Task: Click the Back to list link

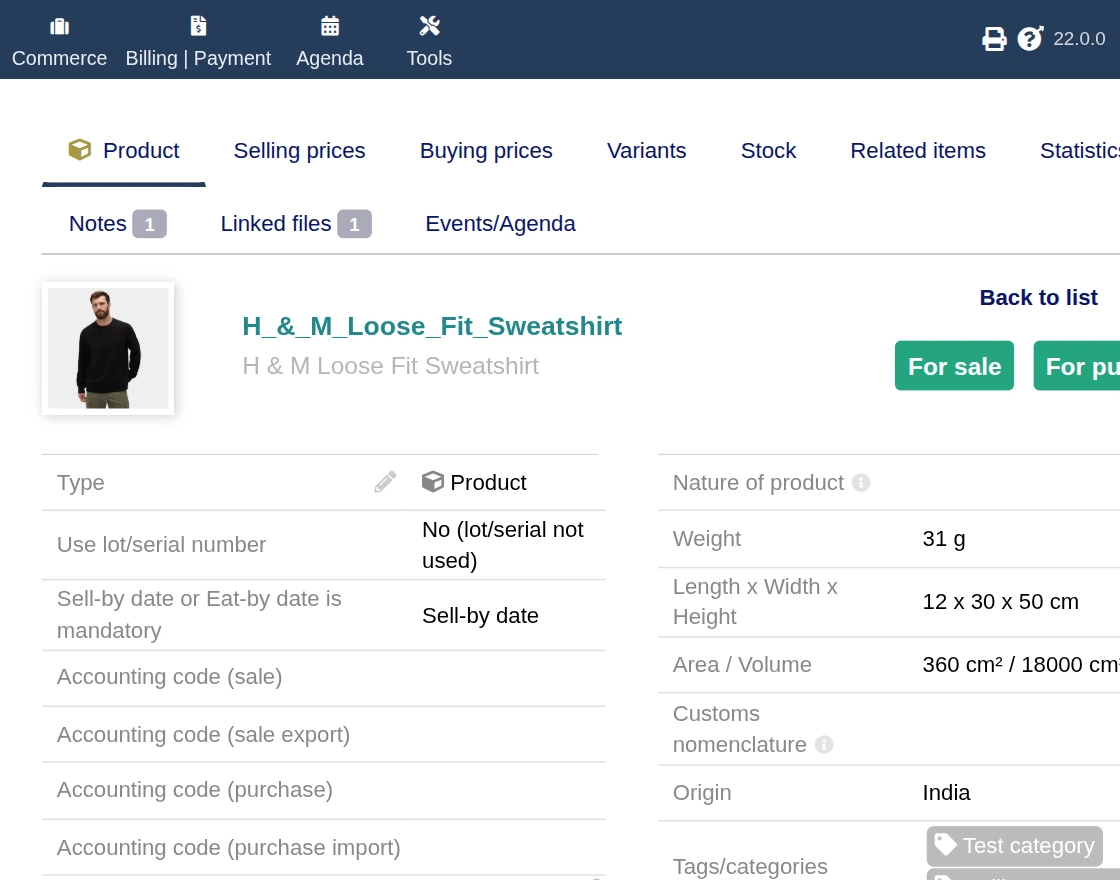Action: tap(1038, 297)
